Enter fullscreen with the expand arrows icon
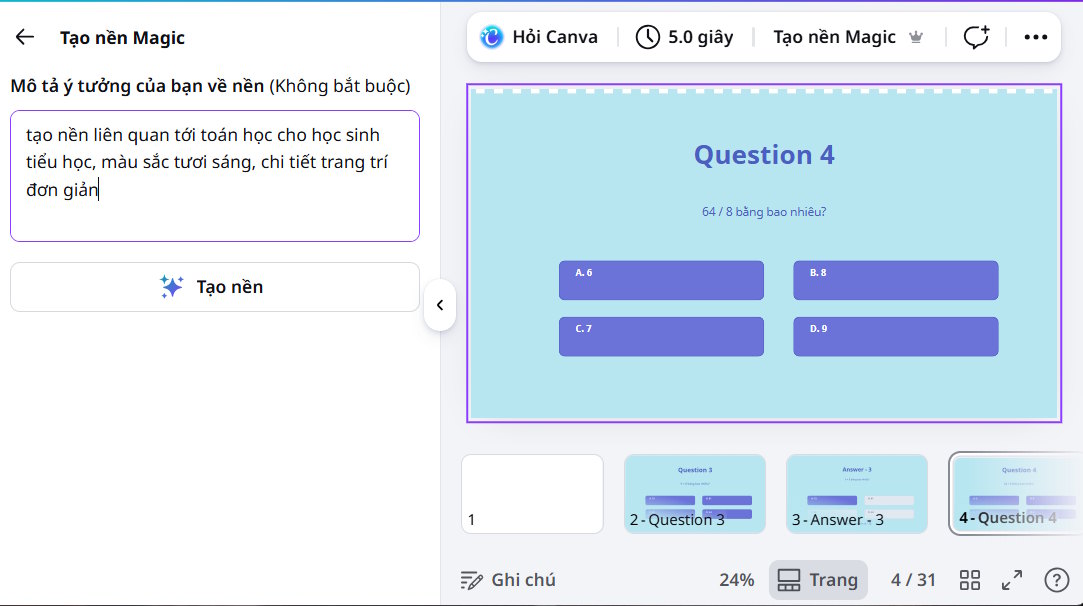This screenshot has height=606, width=1083. click(x=1012, y=580)
